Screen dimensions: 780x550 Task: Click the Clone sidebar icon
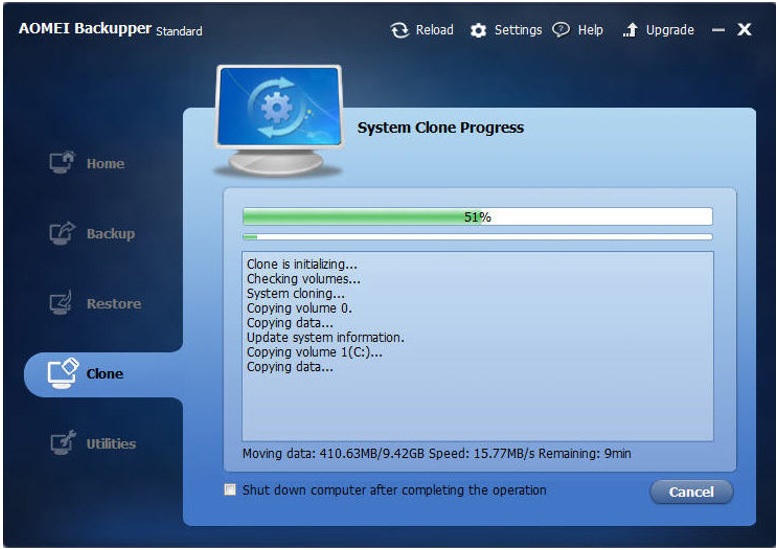(x=63, y=373)
